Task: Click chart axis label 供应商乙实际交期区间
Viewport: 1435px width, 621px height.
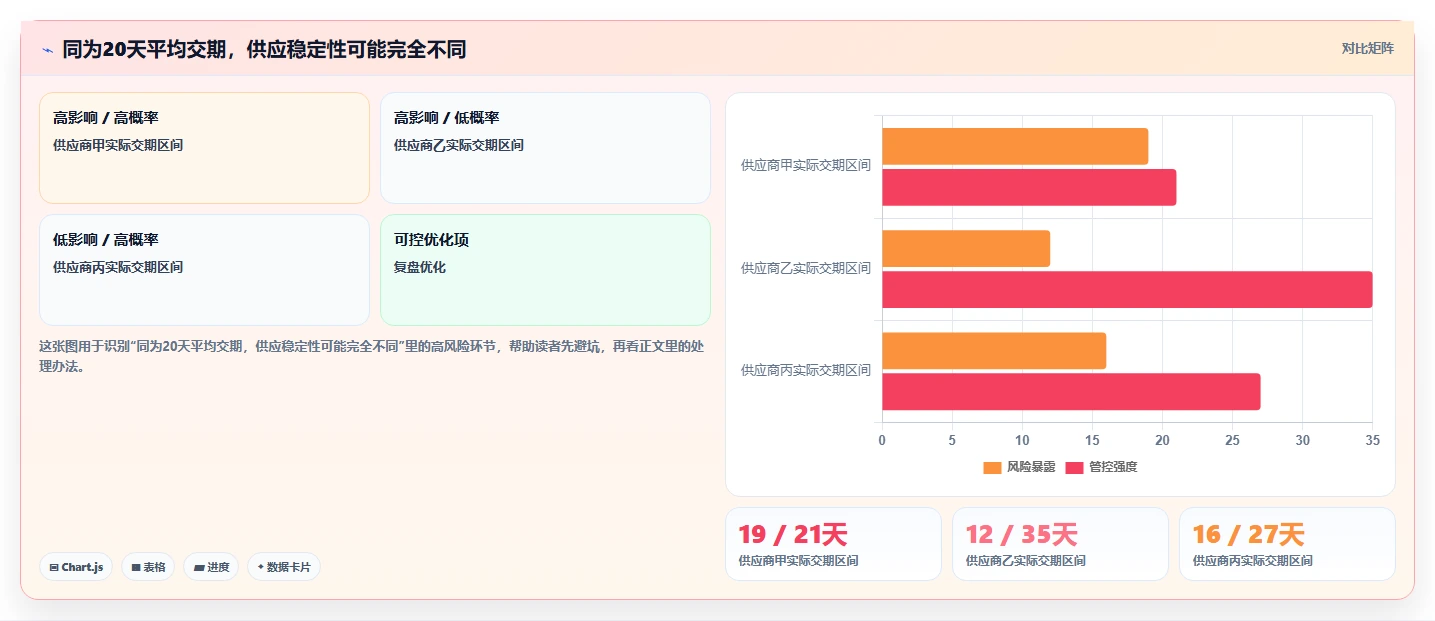Action: pyautogui.click(x=806, y=268)
